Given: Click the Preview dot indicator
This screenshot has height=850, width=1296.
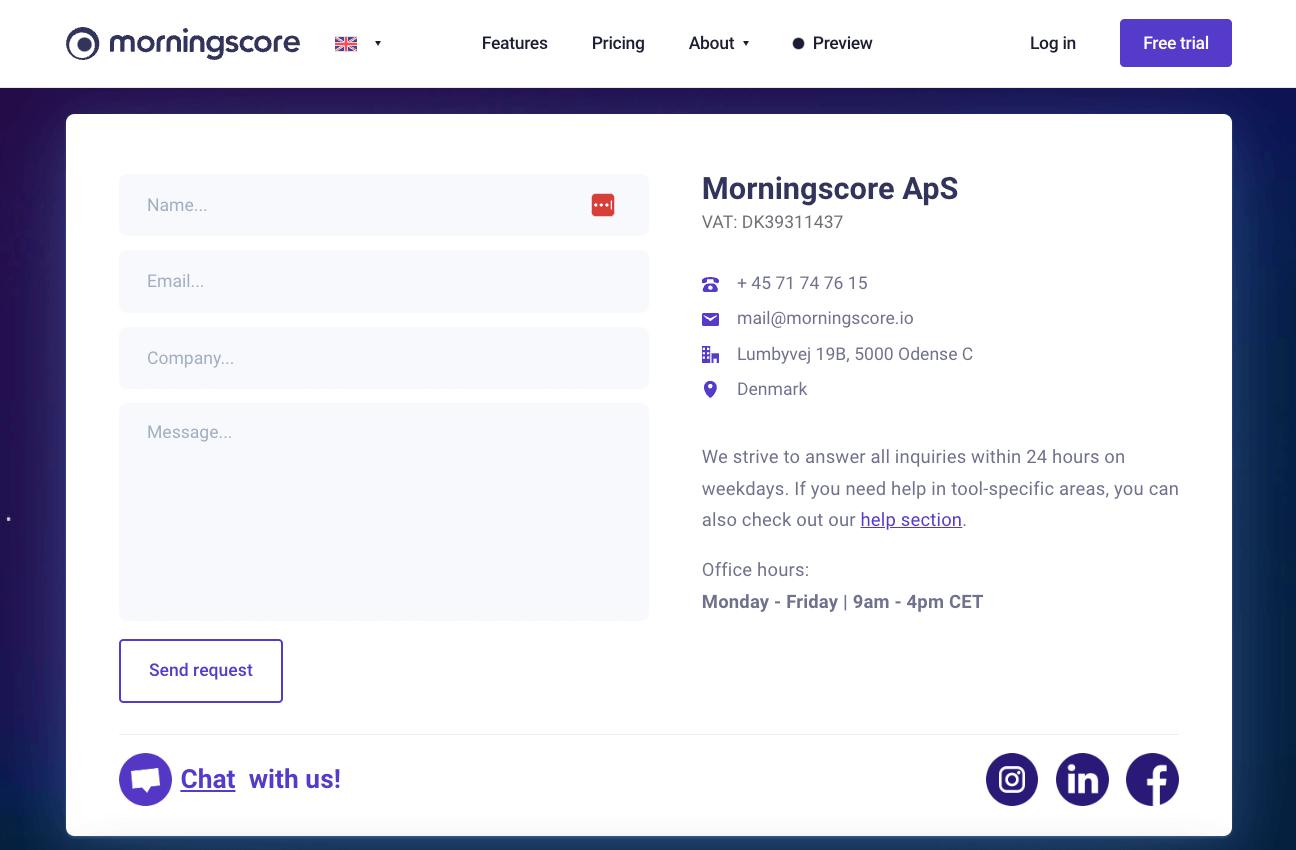Looking at the screenshot, I should [798, 44].
